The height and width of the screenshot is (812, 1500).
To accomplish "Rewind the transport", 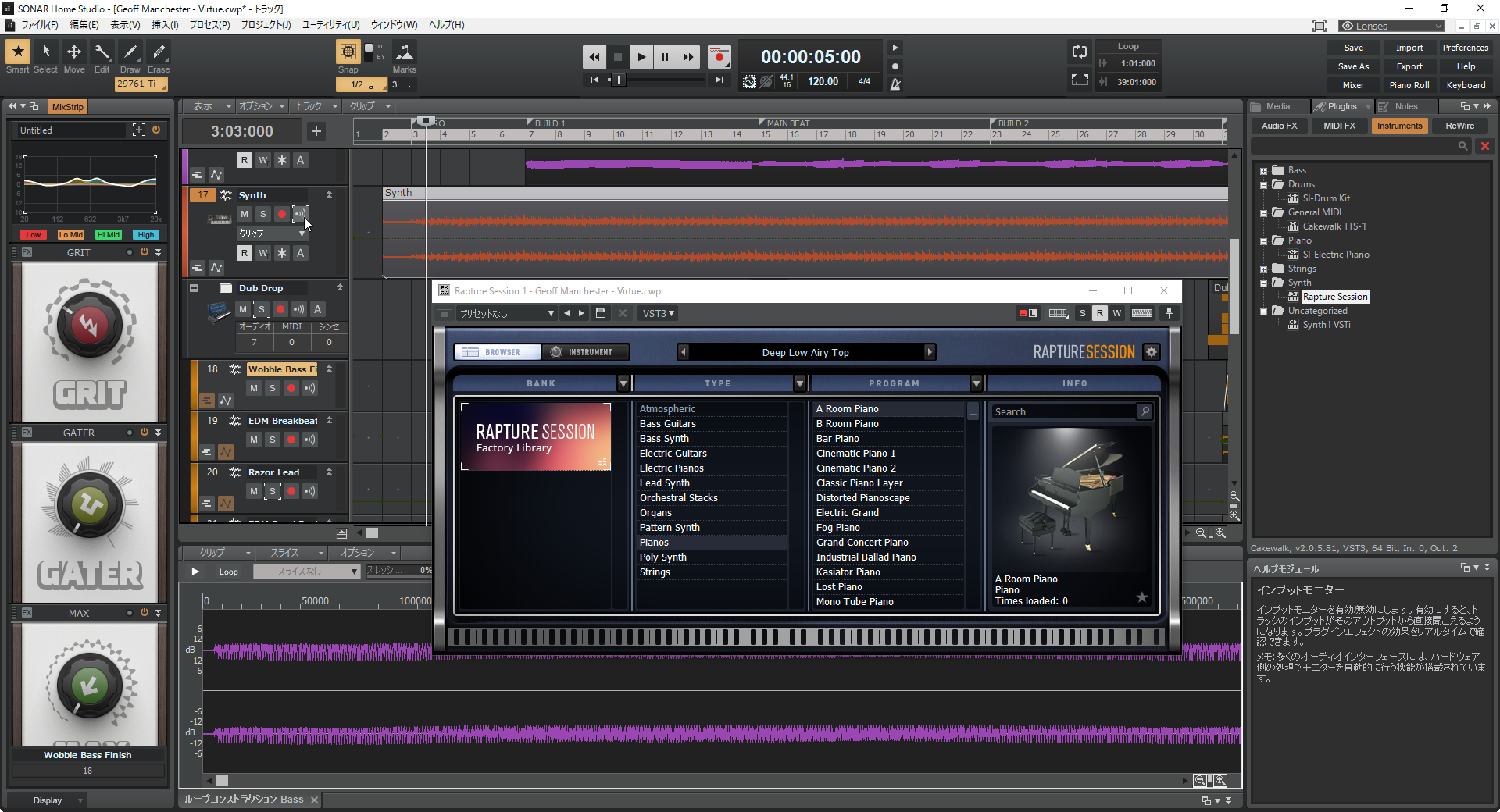I will coord(595,57).
